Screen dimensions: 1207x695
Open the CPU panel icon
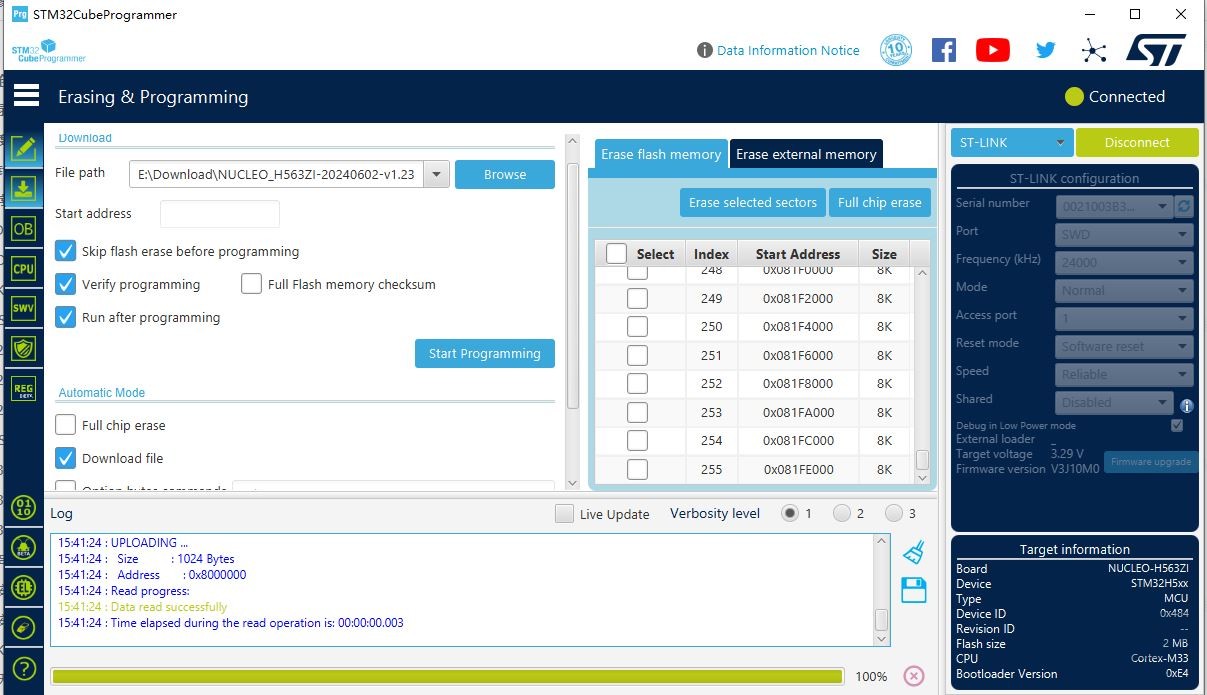23,269
